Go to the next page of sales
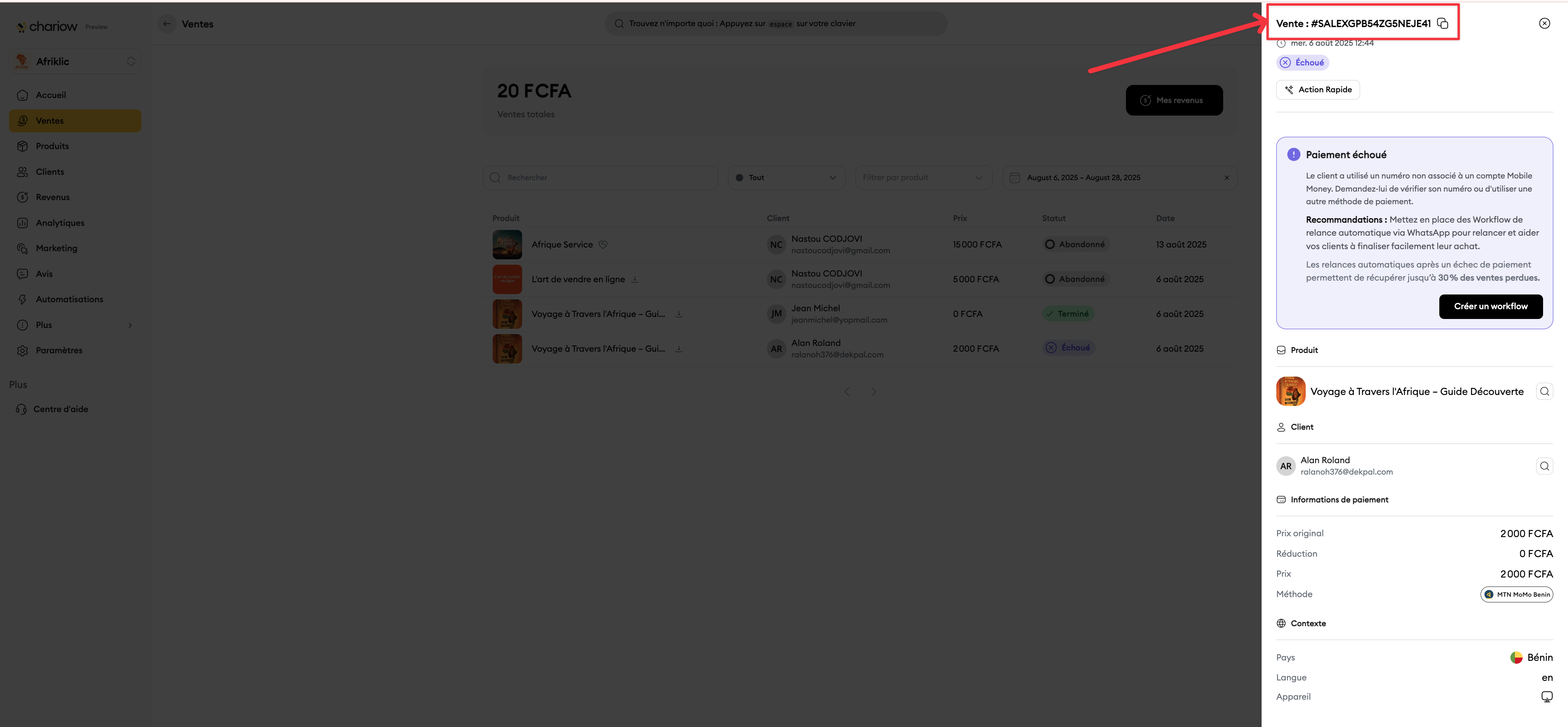The height and width of the screenshot is (727, 1568). 873,392
